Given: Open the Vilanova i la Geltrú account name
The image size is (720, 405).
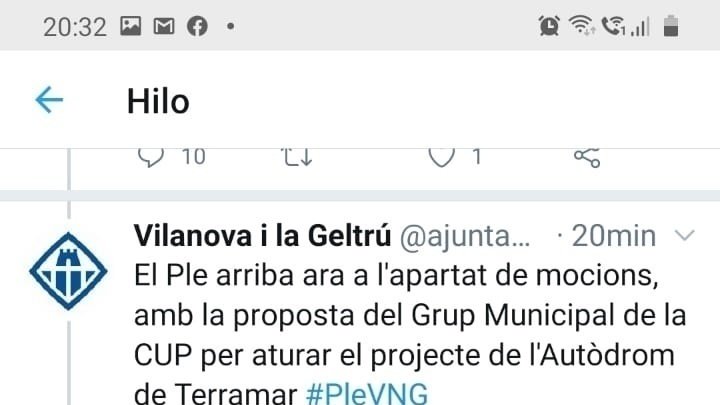Looking at the screenshot, I should [262, 236].
